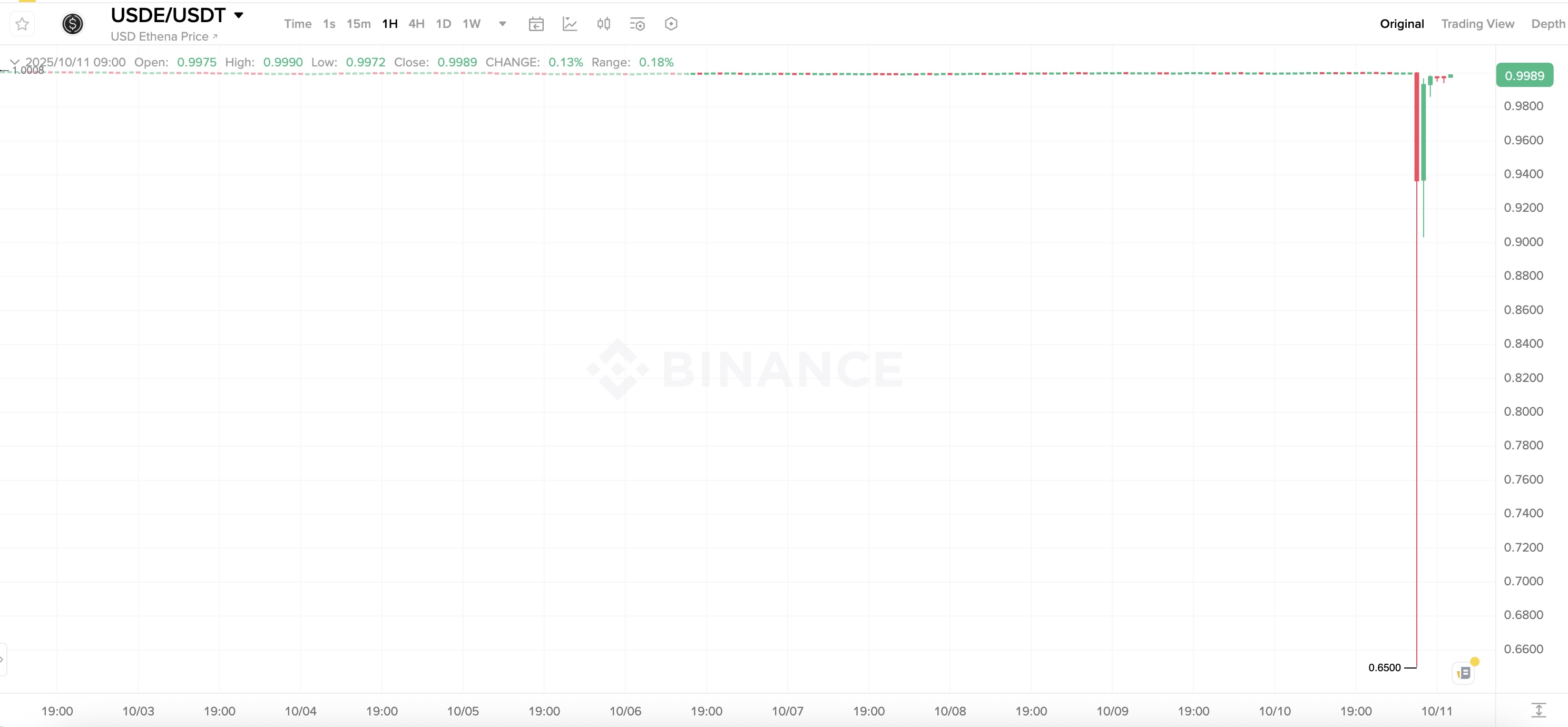1568x727 pixels.
Task: Click the USDE coin logo icon
Action: [x=72, y=24]
